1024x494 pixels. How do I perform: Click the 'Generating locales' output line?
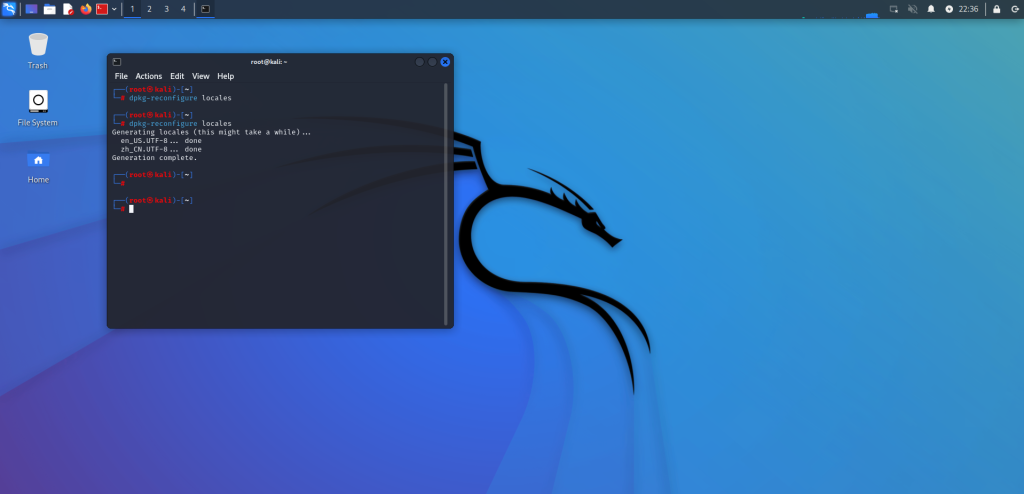(x=212, y=133)
